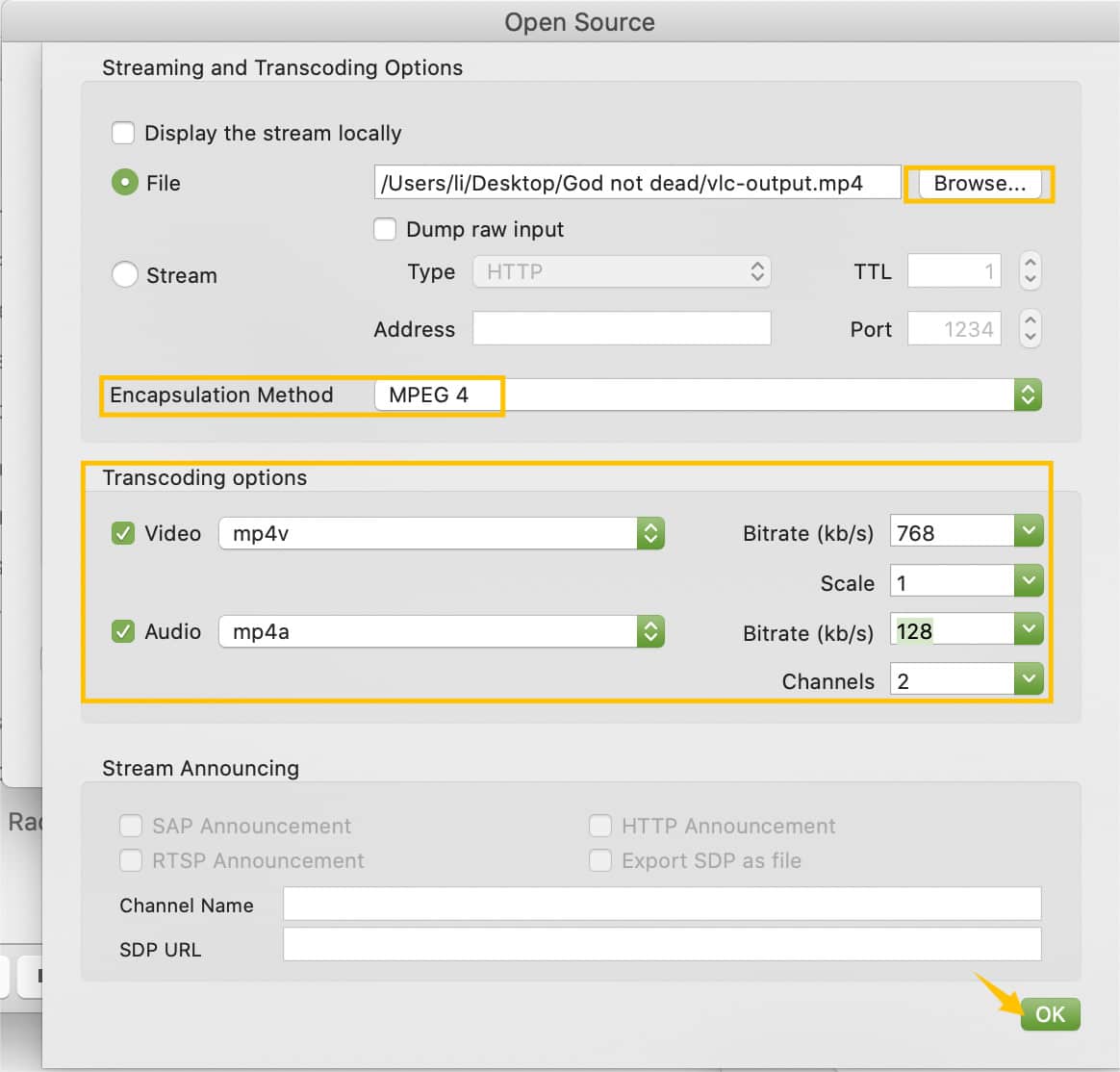Image resolution: width=1120 pixels, height=1072 pixels.
Task: Open the Encapsulation Method dropdown
Action: 1028,395
